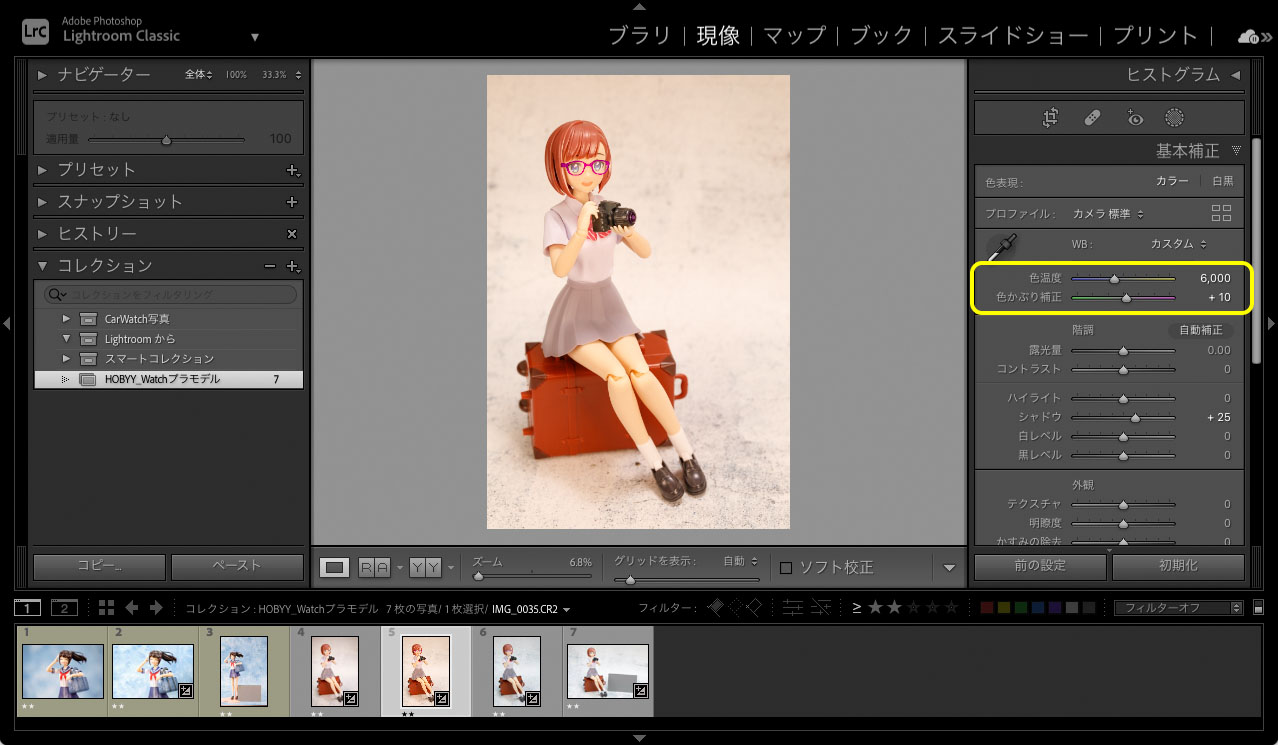Enable Soft Proofing (ソフト校正) checkbox

pos(785,567)
